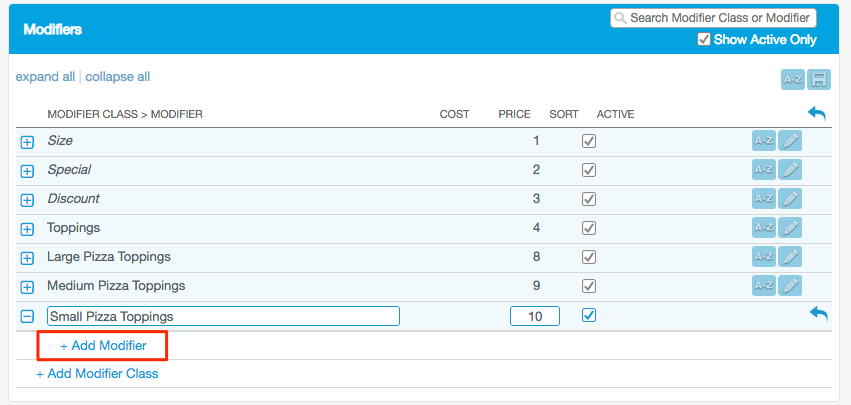Expand the Large Pizza Toppings class
The height and width of the screenshot is (405, 851).
tap(28, 258)
